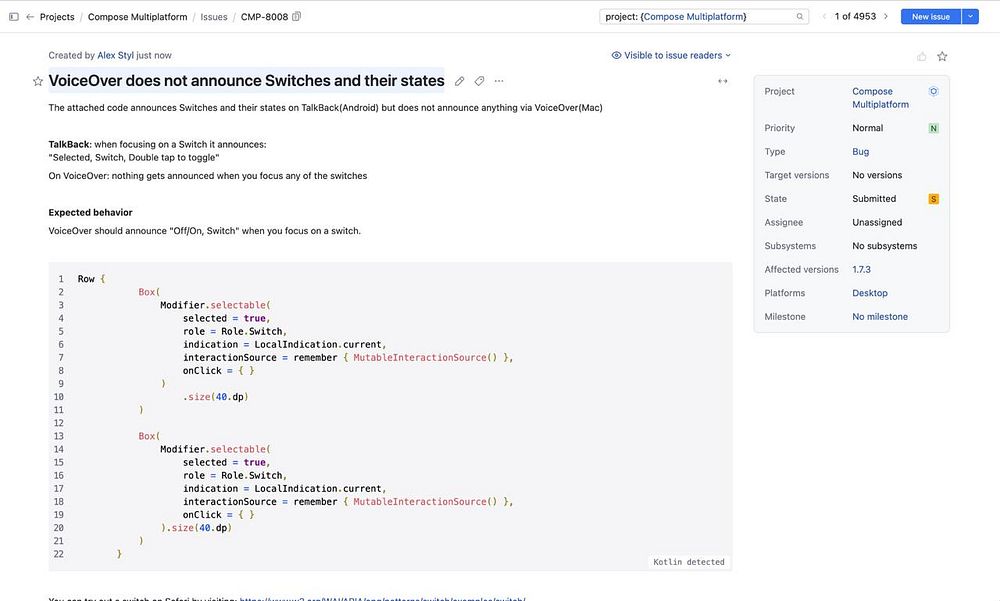
Task: Edit the issue title with pencil icon
Action: coord(460,81)
